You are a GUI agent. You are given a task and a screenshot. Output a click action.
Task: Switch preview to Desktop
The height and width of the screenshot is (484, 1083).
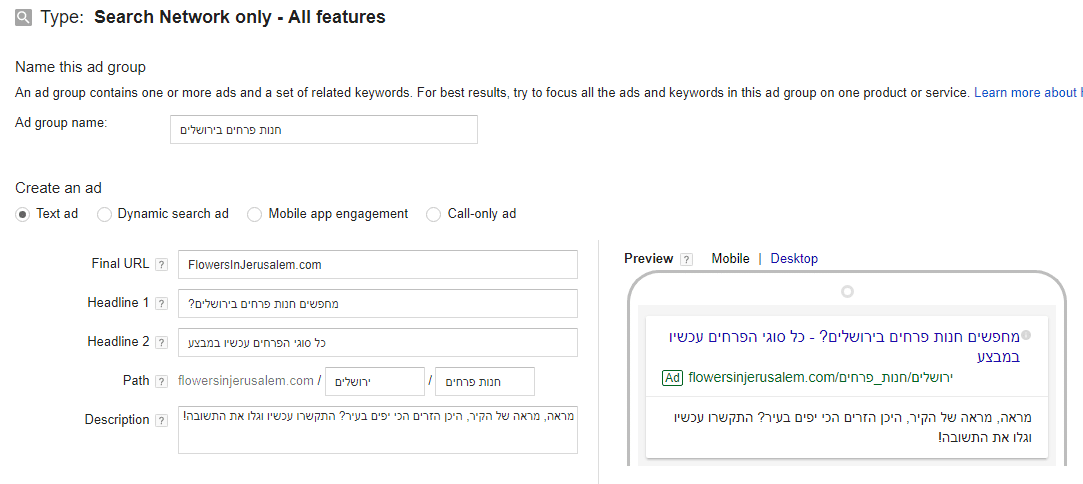pyautogui.click(x=794, y=259)
